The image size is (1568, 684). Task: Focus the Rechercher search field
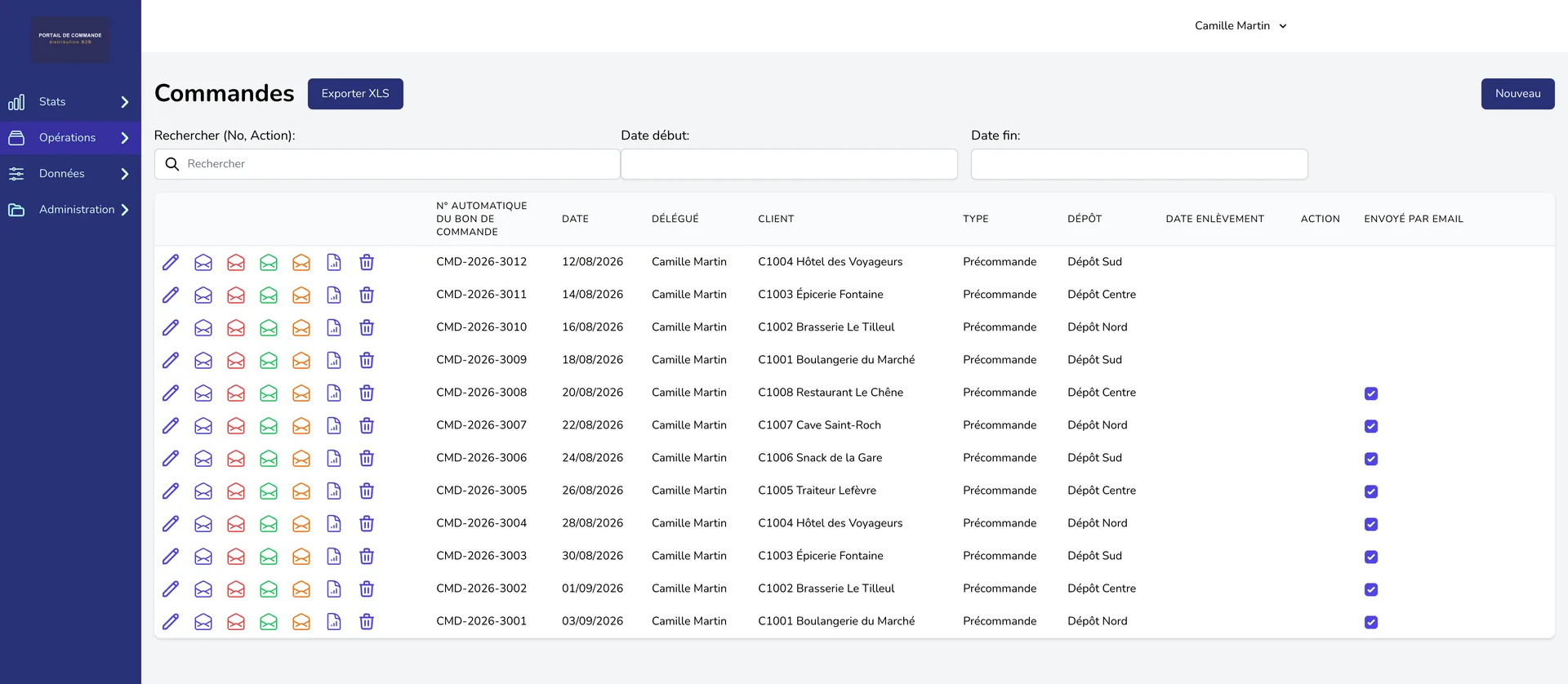387,164
